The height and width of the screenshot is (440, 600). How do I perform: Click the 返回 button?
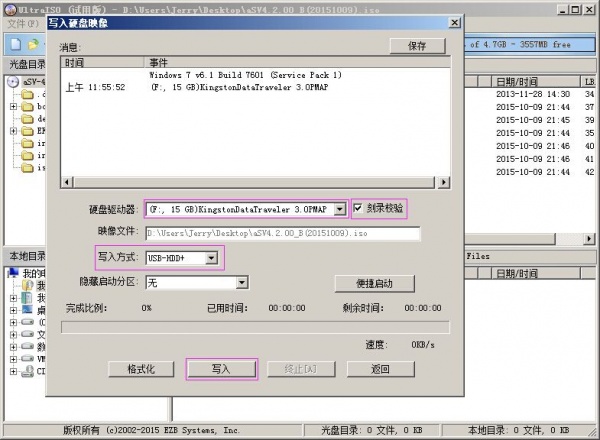(380, 369)
